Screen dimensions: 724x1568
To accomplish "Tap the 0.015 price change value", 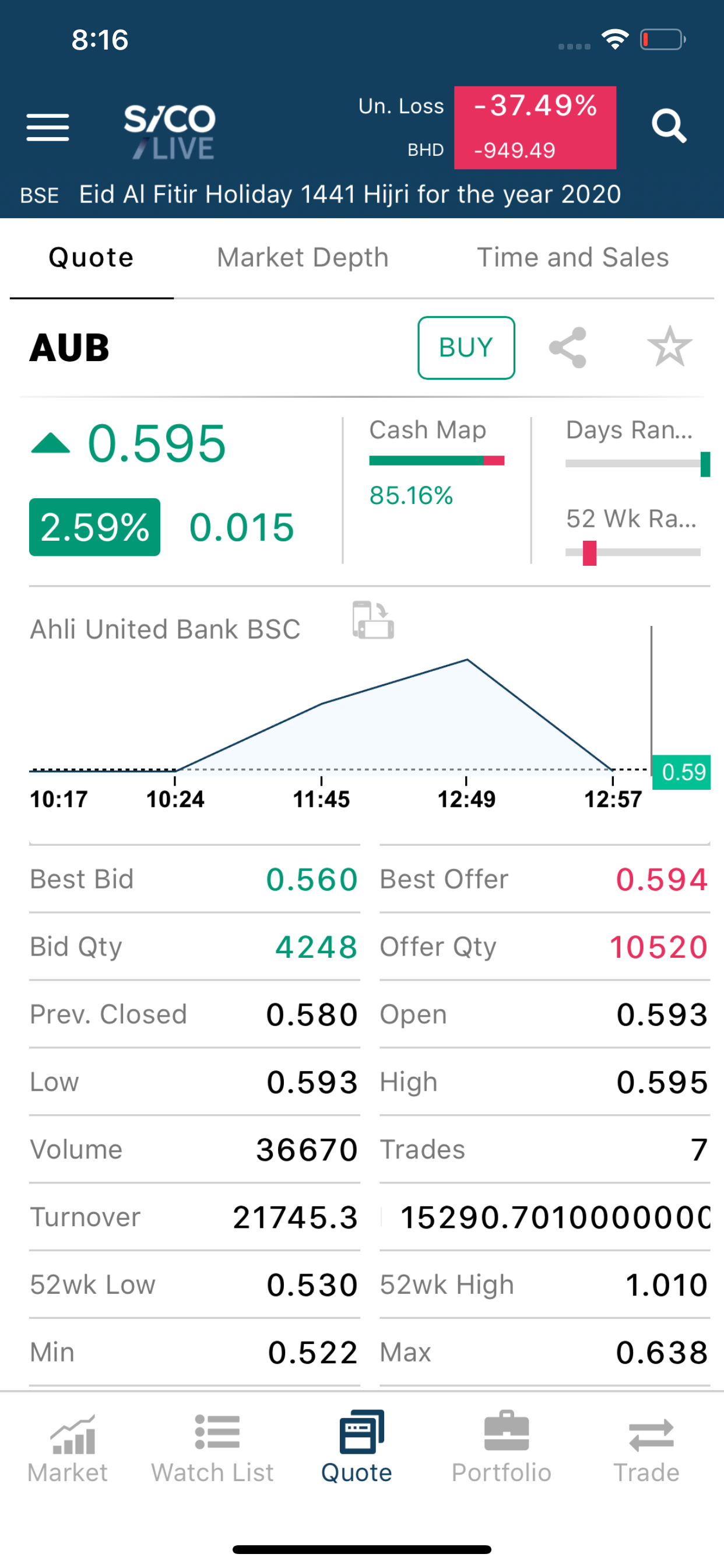I will pos(242,527).
